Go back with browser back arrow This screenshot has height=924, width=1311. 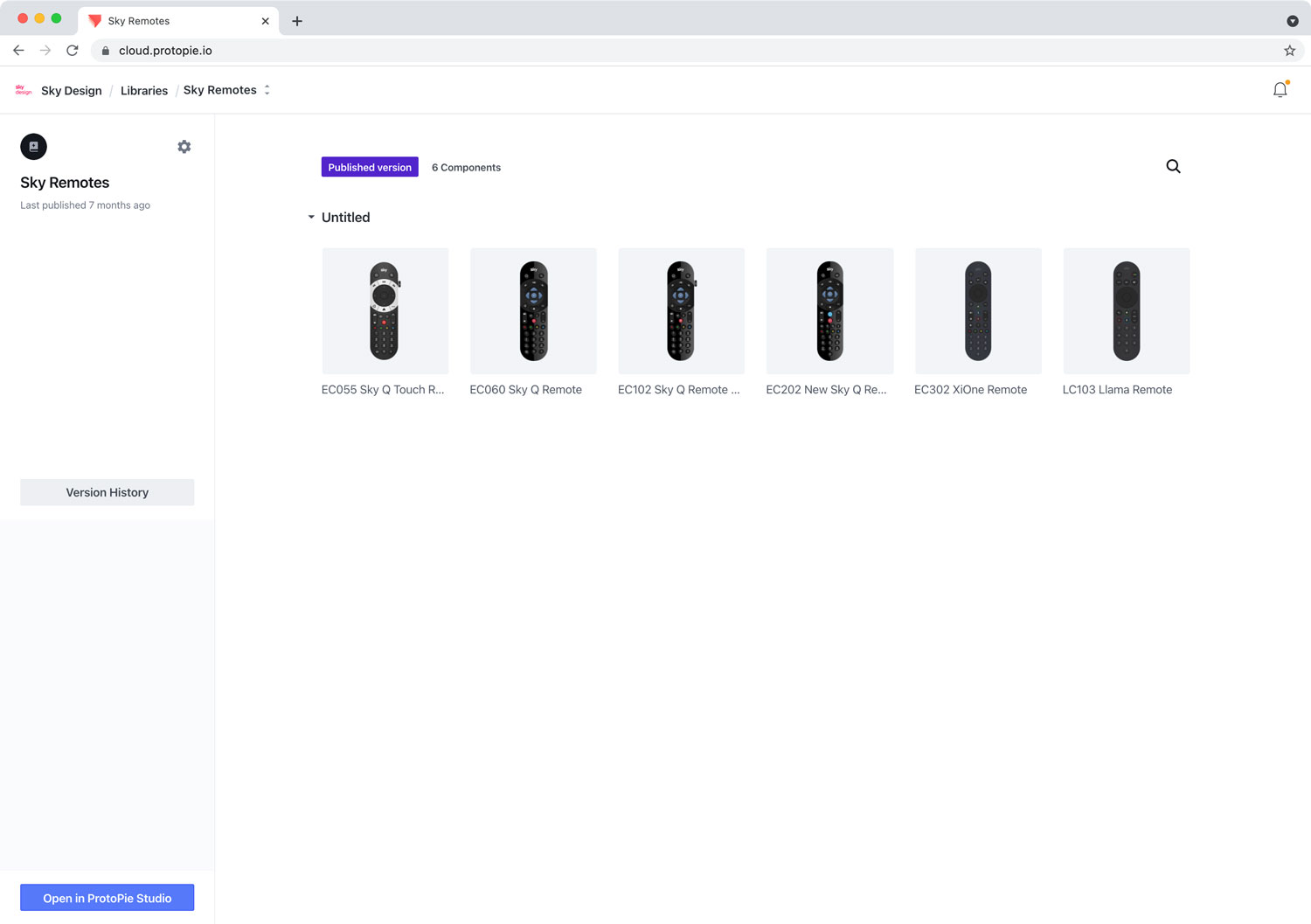click(x=18, y=51)
